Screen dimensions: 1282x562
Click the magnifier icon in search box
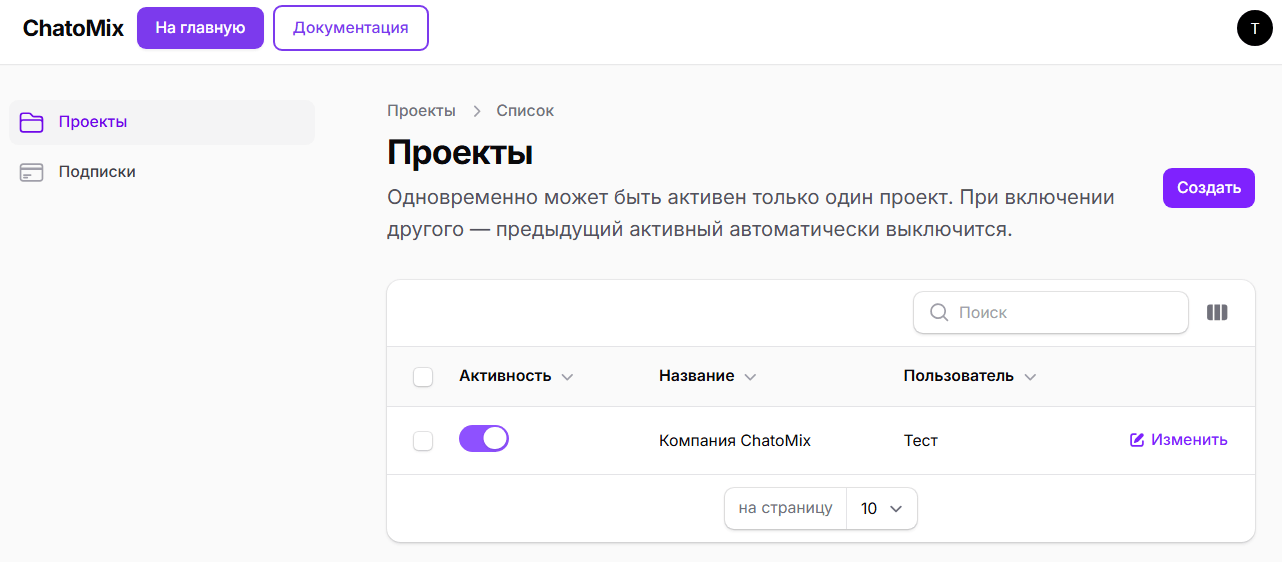pos(939,312)
